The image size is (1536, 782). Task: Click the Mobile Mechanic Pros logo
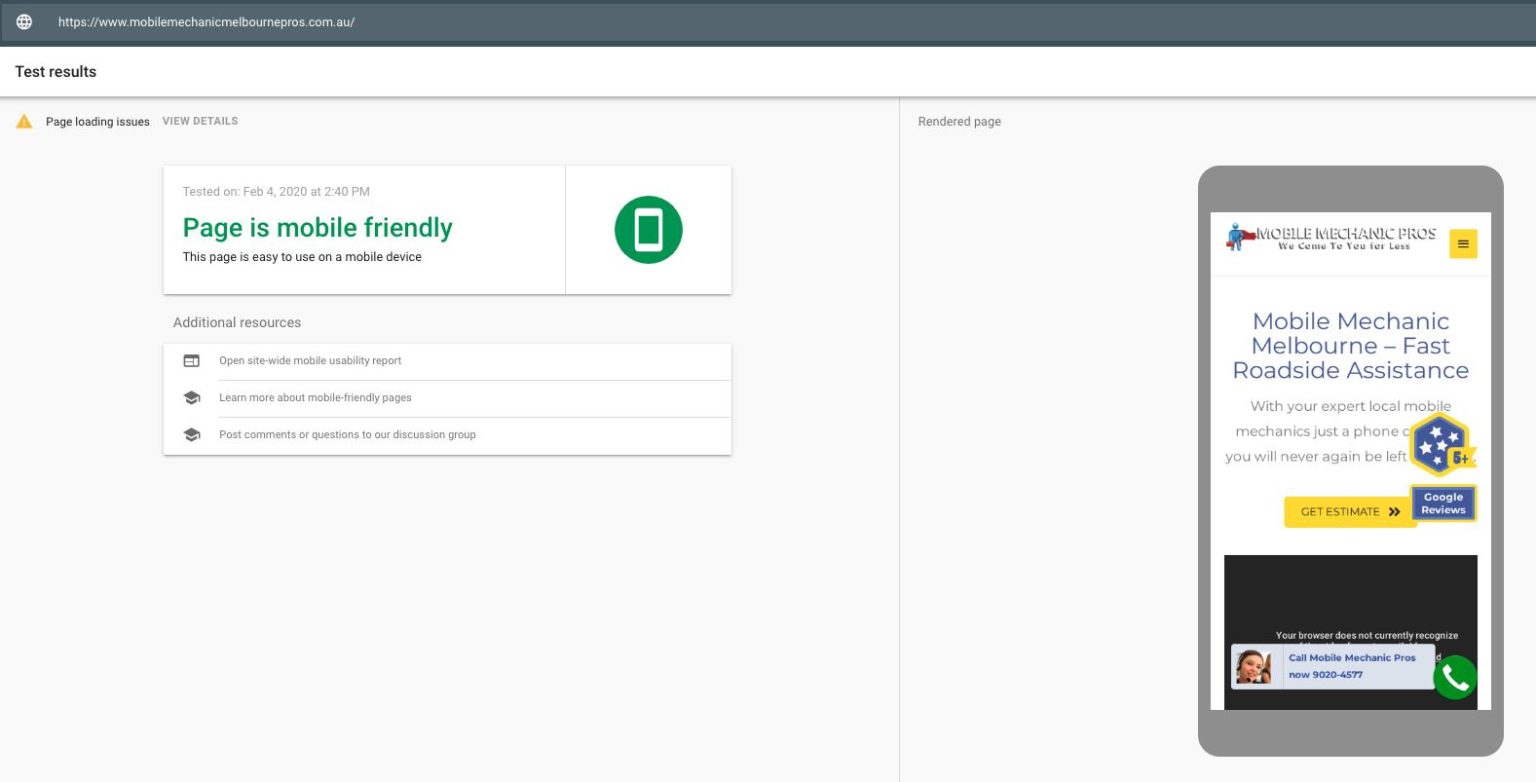[1331, 238]
